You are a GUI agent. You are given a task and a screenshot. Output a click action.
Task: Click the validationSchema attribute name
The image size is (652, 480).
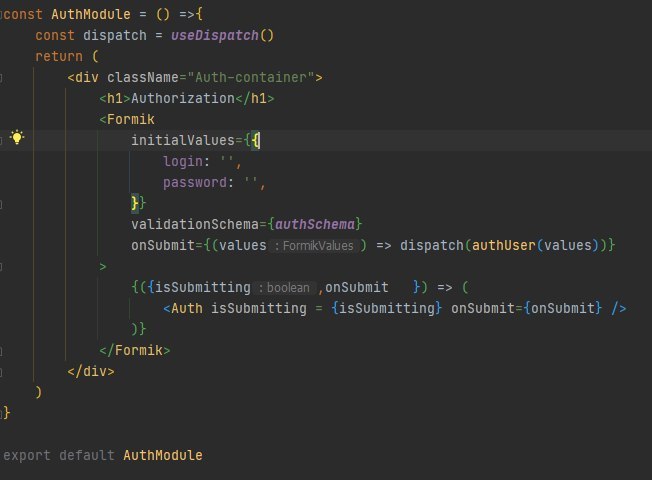click(x=195, y=225)
